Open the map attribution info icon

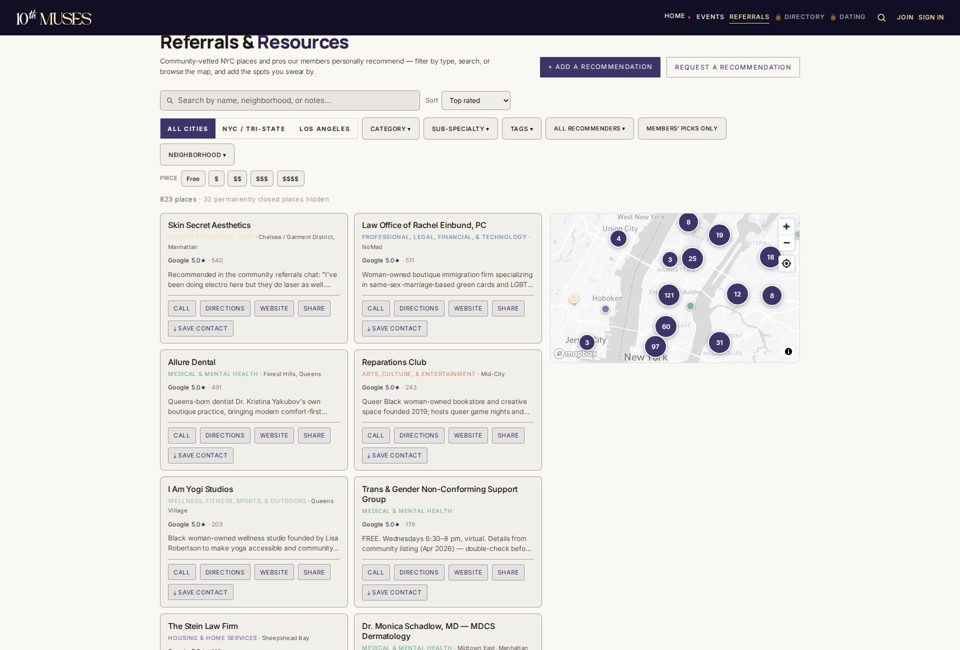(788, 351)
